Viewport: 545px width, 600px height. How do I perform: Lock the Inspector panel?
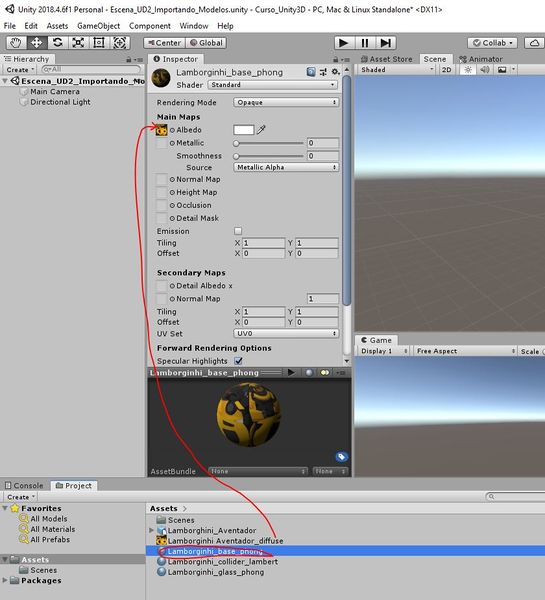(x=336, y=59)
